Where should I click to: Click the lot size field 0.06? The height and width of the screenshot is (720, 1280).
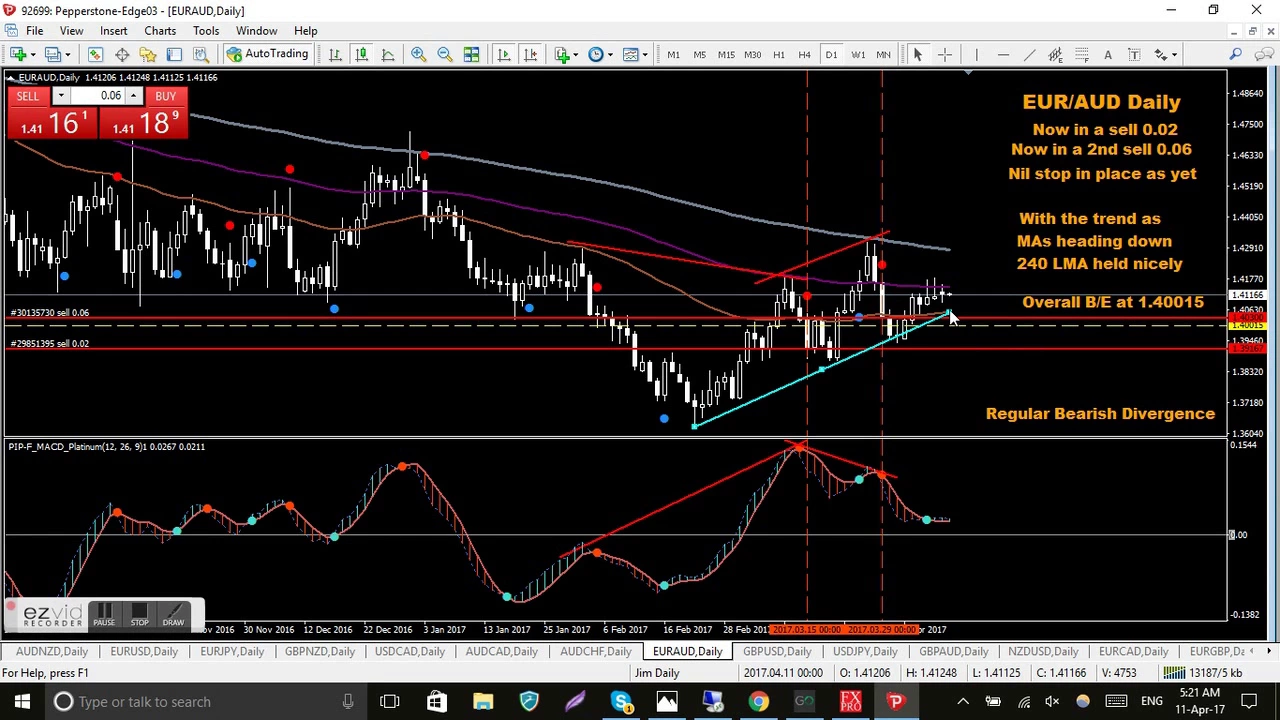point(97,96)
